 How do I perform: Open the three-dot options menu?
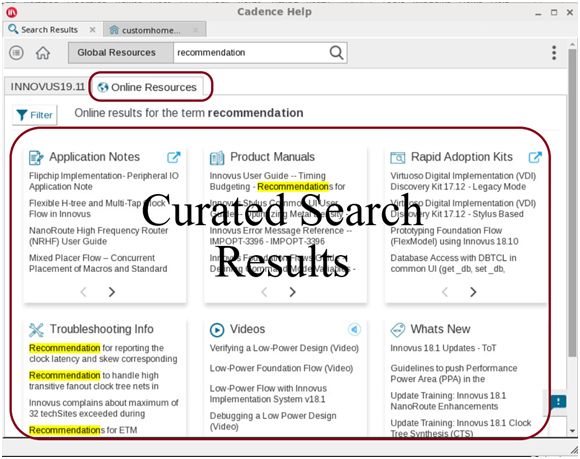[x=554, y=53]
